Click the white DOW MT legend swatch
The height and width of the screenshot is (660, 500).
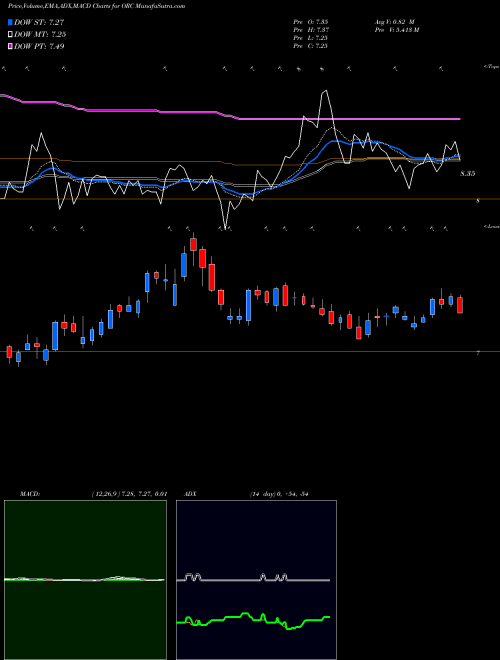(11, 35)
